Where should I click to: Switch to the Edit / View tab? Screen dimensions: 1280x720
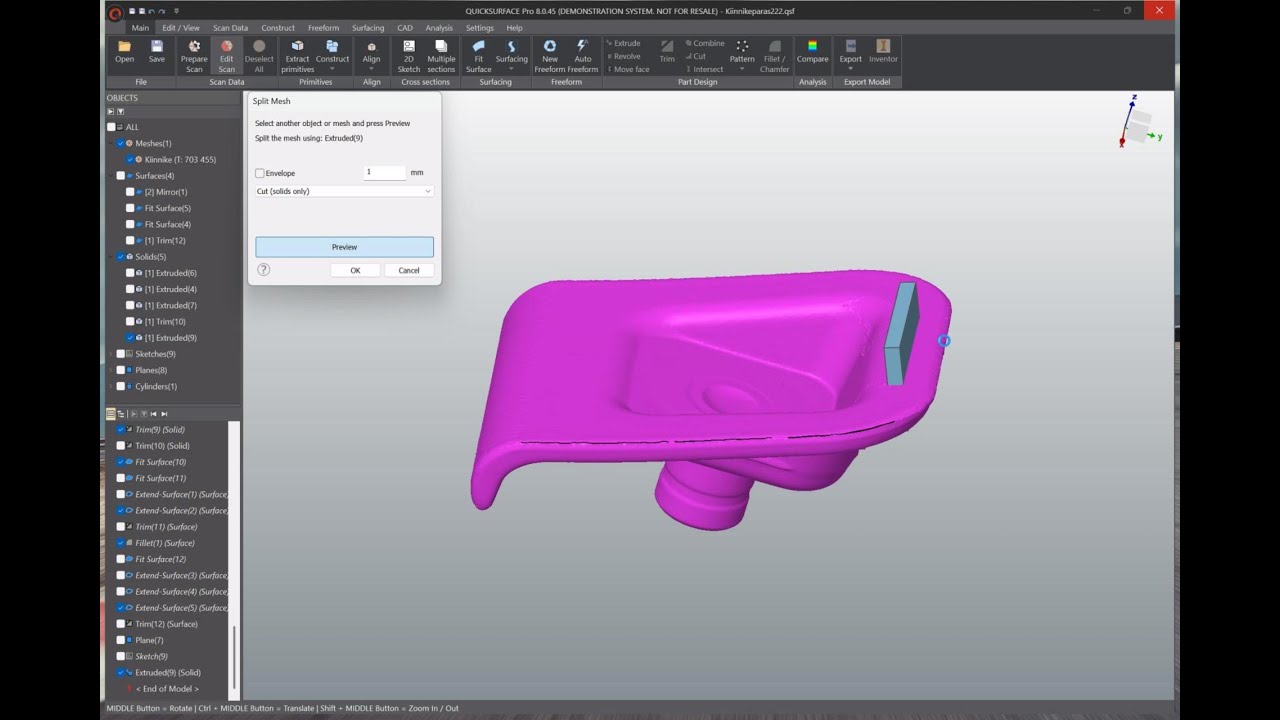(181, 28)
